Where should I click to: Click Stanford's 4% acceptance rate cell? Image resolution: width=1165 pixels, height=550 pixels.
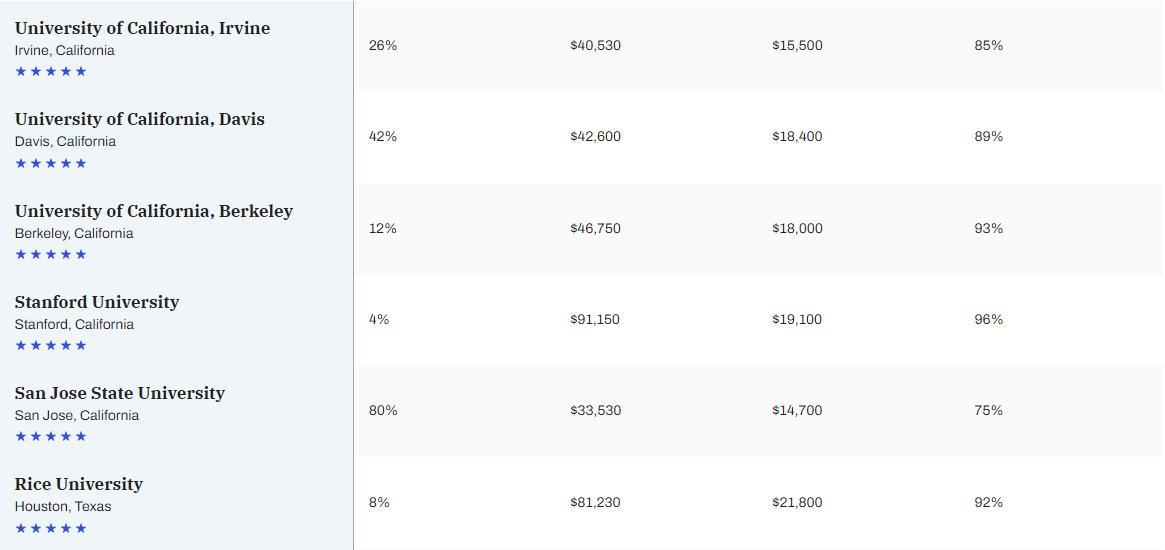[379, 320]
